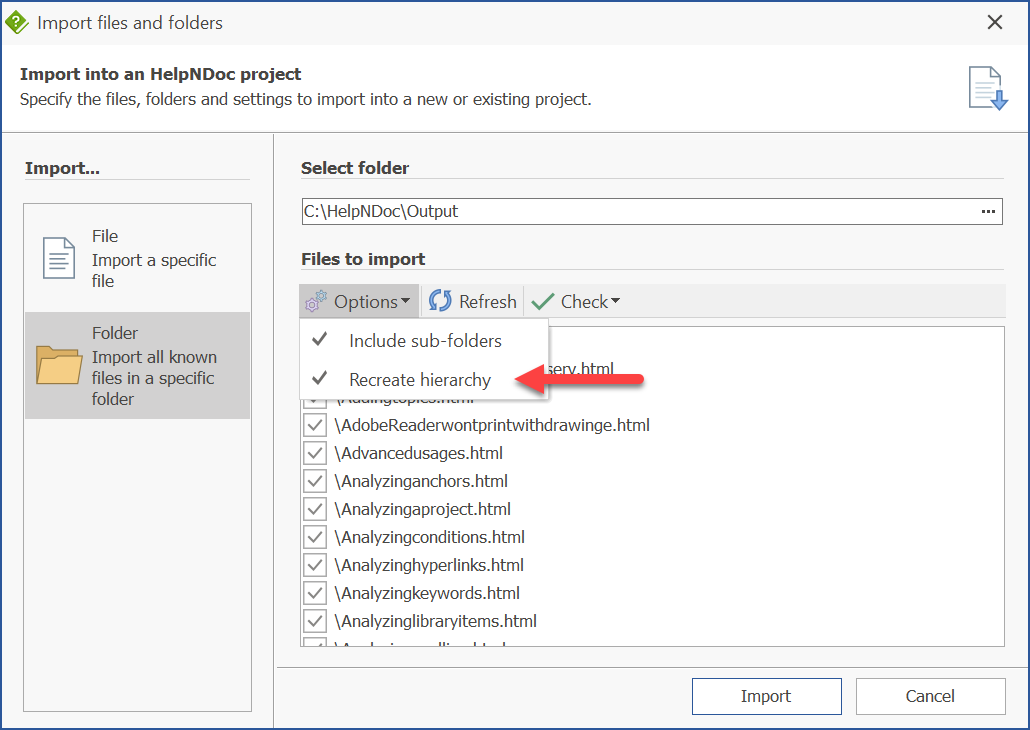This screenshot has width=1030, height=730.
Task: Uncheck Analyzingaproject.html checkbox
Action: click(315, 509)
